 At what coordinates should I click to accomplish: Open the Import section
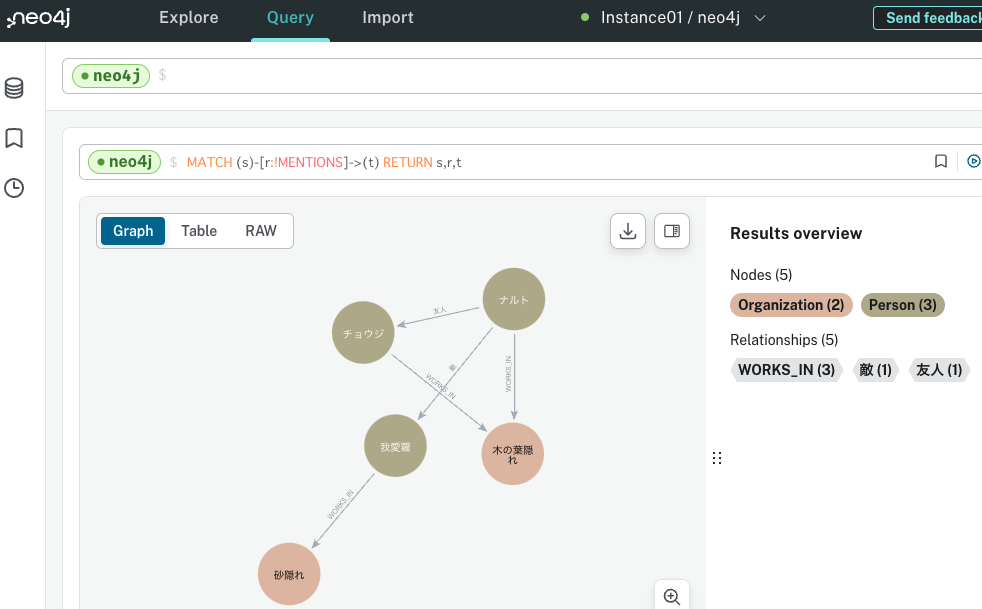coord(387,17)
